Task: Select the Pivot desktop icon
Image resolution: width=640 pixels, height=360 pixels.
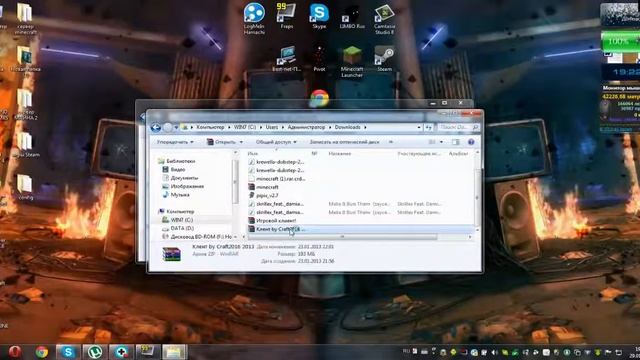Action: pos(319,59)
